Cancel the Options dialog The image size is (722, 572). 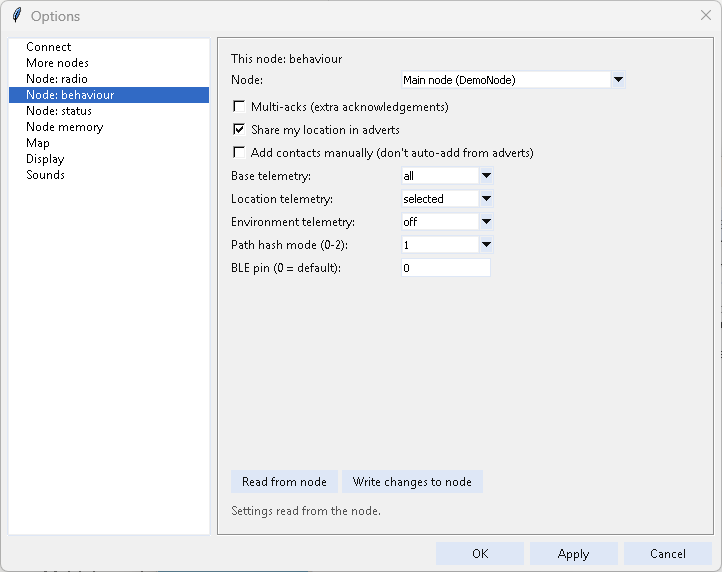point(668,554)
